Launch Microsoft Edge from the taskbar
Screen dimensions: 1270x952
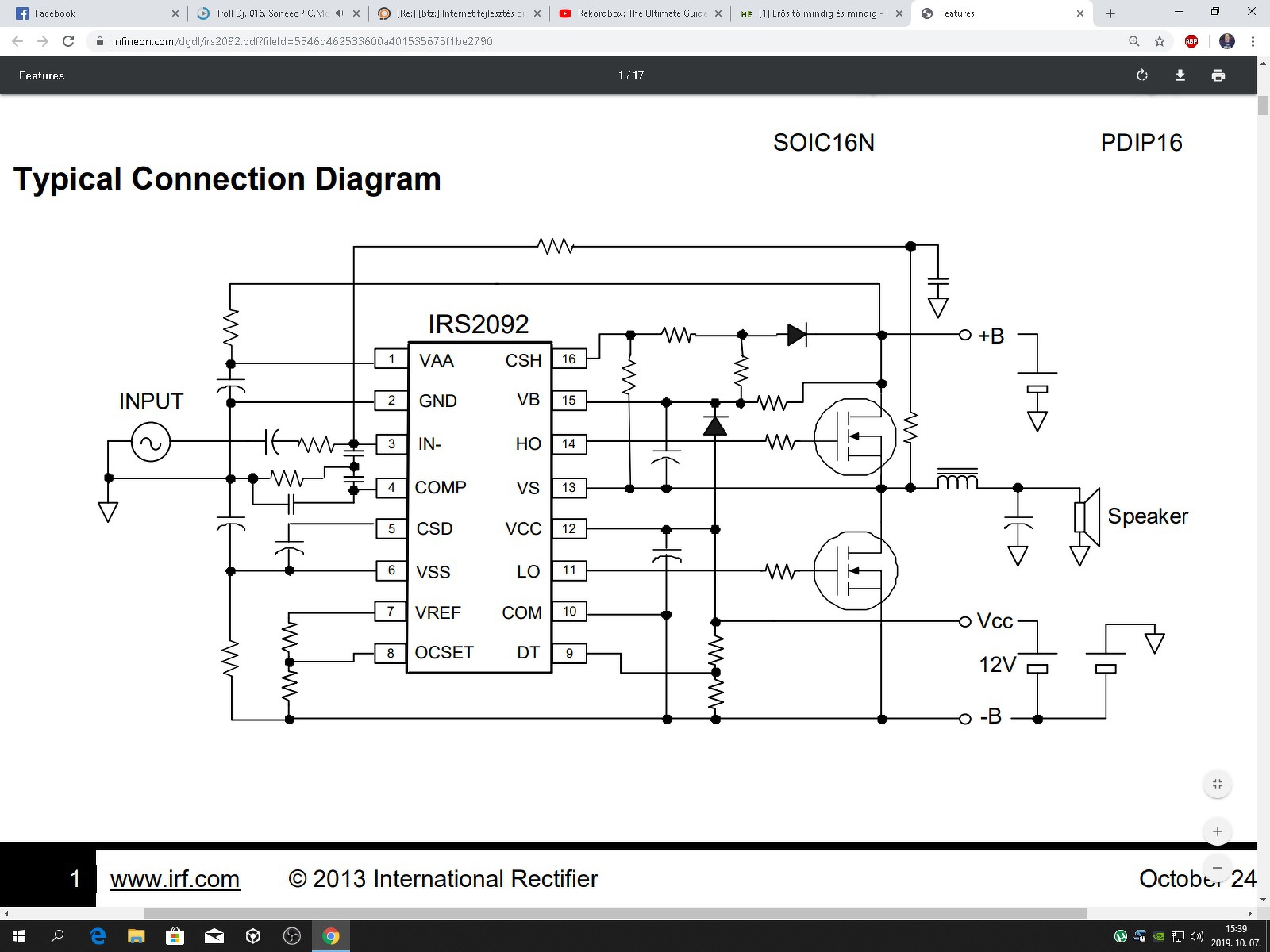tap(98, 936)
